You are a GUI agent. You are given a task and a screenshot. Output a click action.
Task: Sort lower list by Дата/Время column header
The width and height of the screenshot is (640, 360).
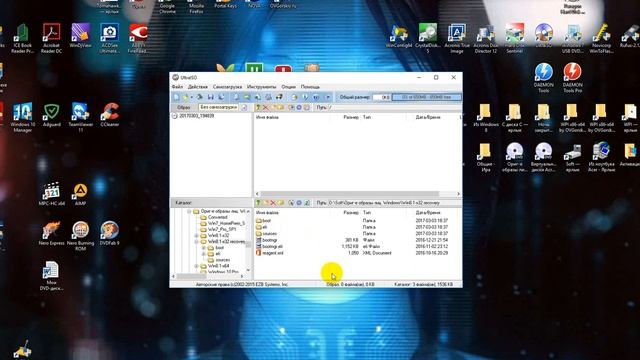tap(428, 213)
